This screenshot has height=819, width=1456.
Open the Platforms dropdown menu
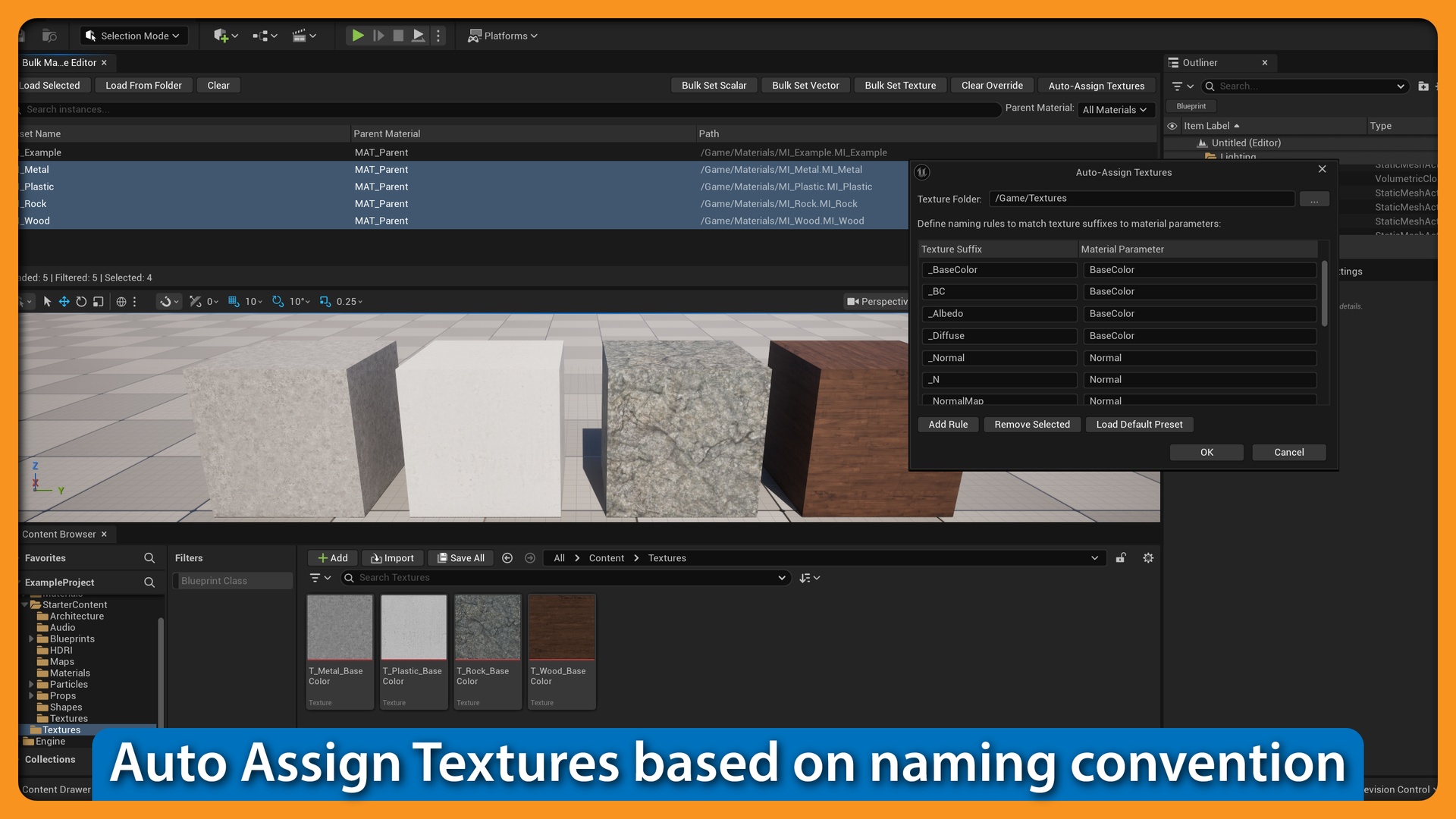tap(503, 36)
